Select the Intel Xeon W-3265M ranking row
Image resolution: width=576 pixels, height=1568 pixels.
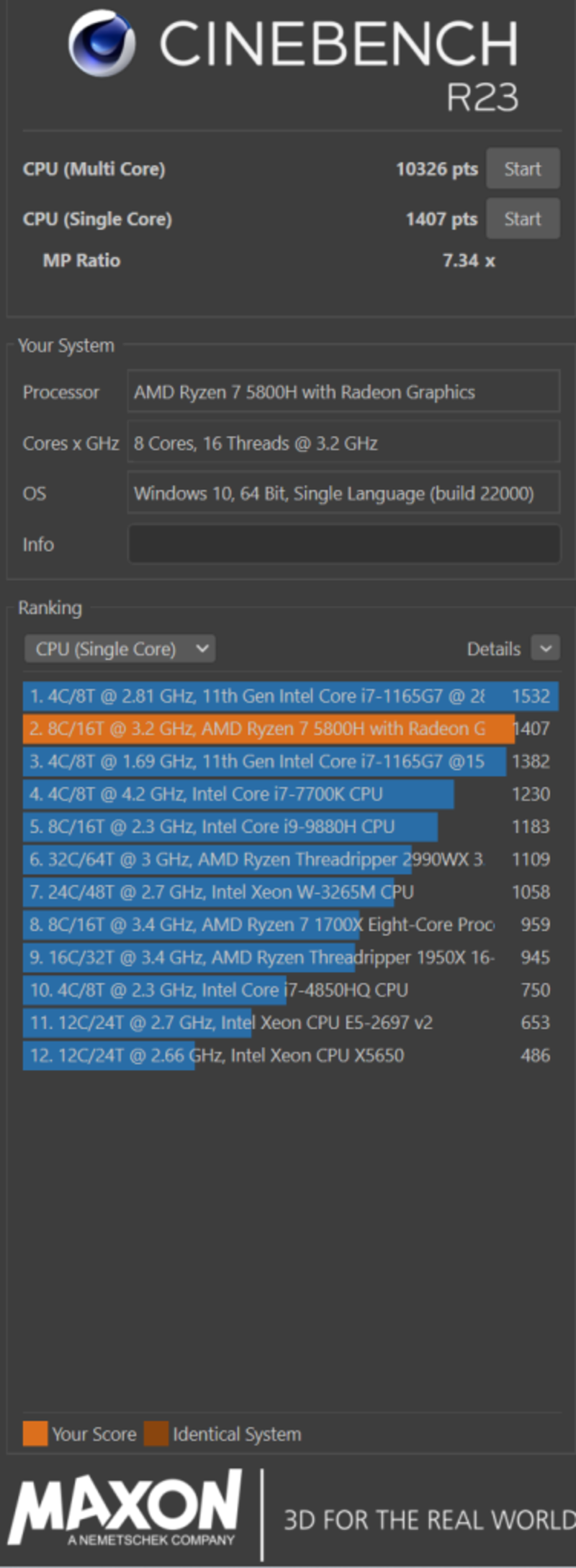coord(290,892)
